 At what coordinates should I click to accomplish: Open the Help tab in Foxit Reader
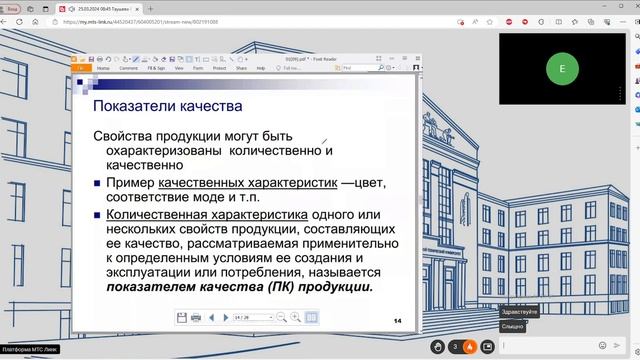point(260,68)
